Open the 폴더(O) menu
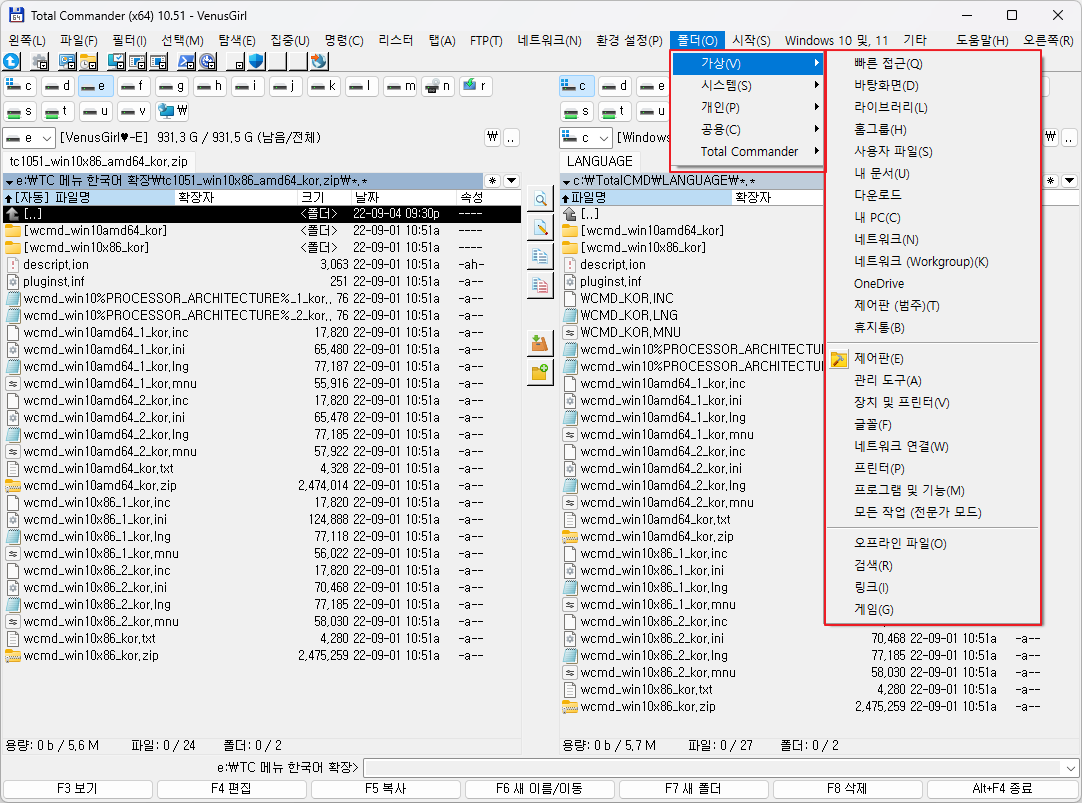 (698, 41)
